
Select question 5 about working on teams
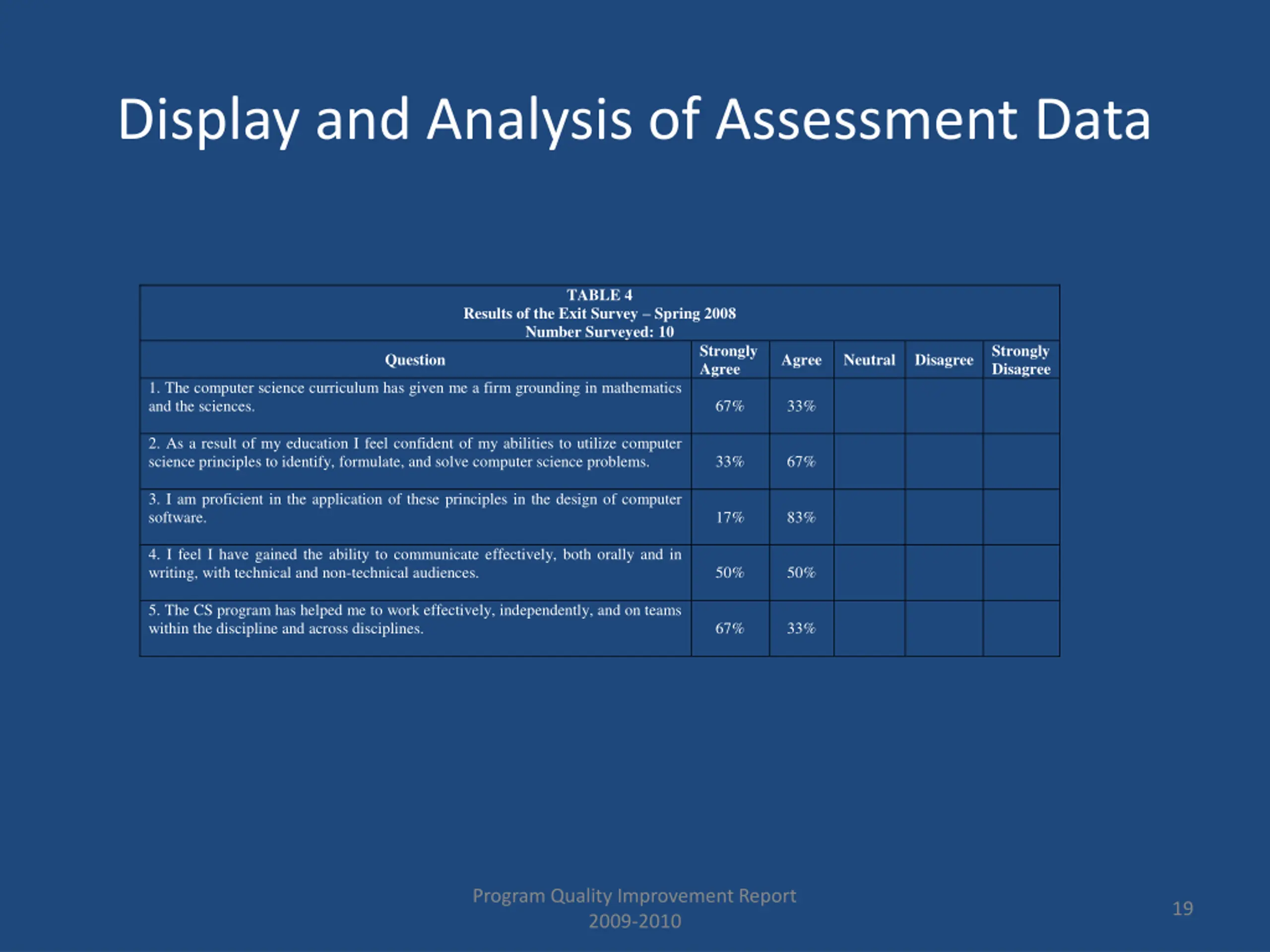point(415,619)
